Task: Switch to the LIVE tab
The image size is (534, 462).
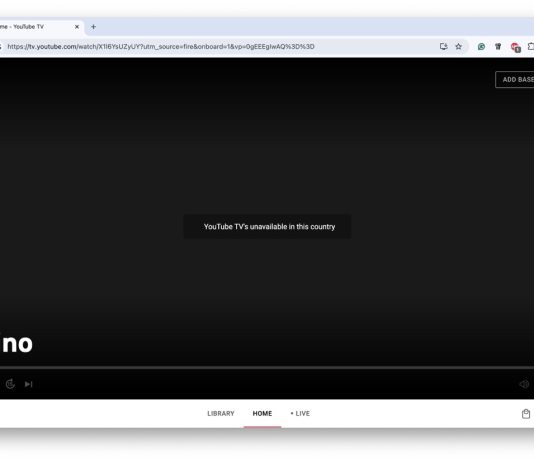Action: [300, 413]
